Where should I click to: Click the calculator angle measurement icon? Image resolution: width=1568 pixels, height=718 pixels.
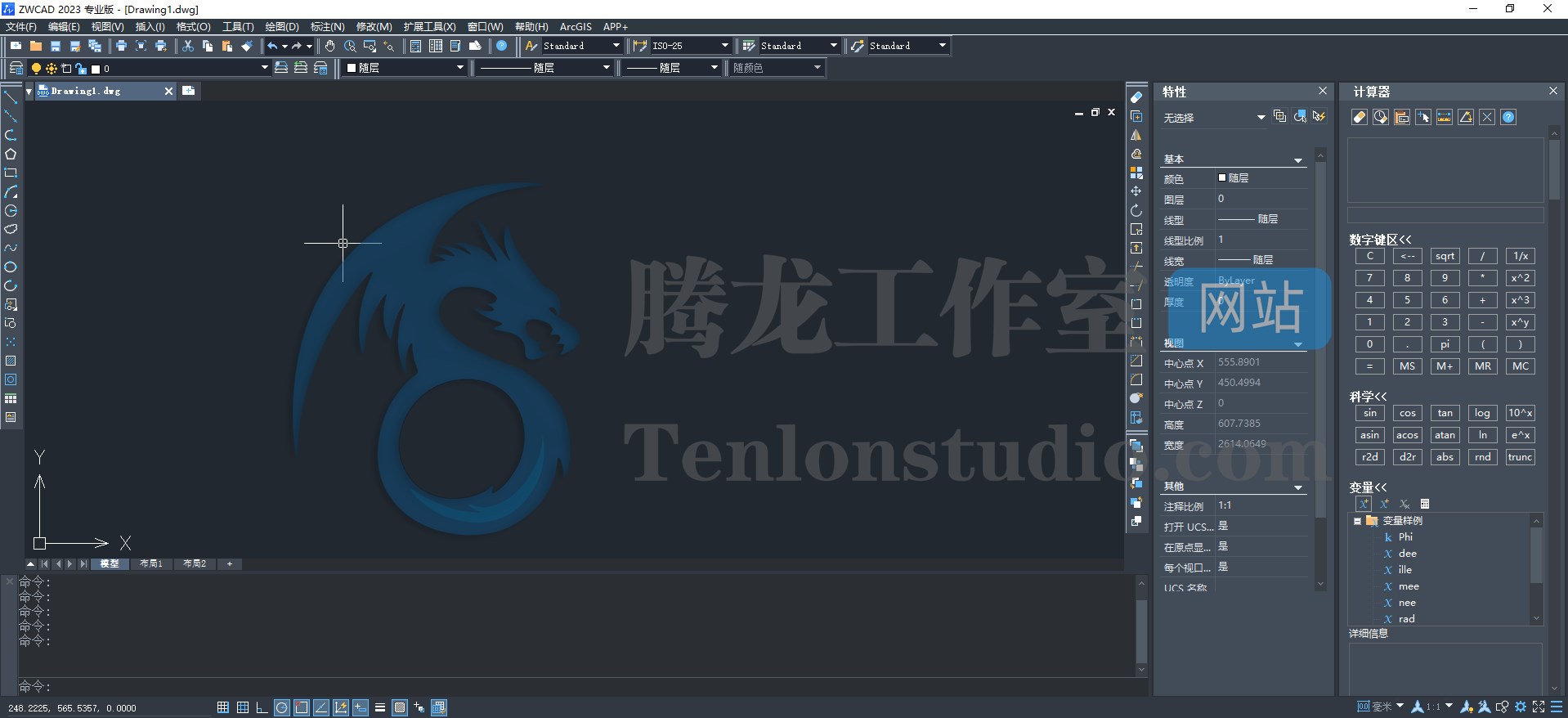point(1466,117)
